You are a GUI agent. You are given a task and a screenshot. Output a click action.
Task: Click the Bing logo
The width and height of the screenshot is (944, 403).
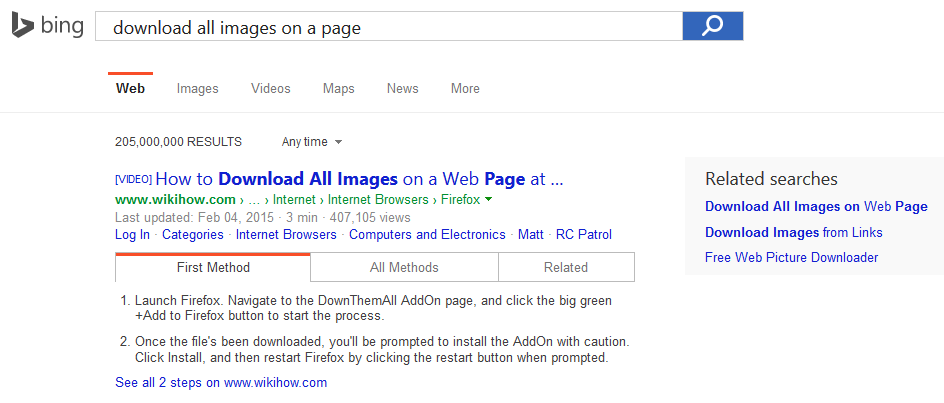[47, 27]
